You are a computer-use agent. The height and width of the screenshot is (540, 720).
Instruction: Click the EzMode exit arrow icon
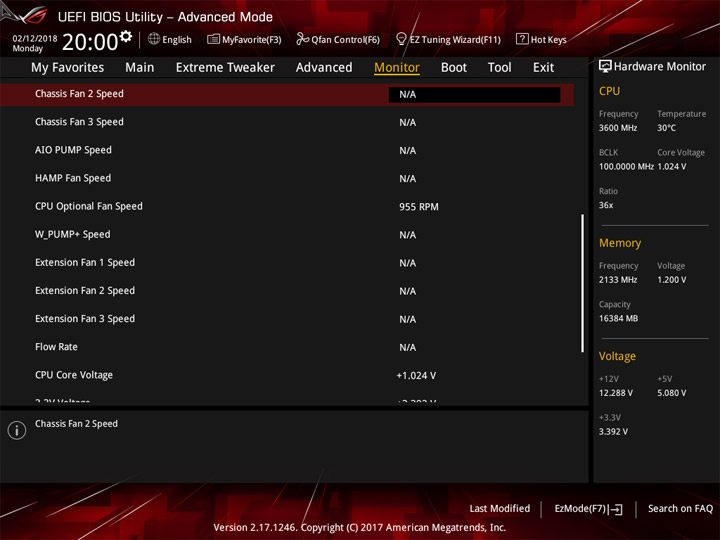[616, 509]
